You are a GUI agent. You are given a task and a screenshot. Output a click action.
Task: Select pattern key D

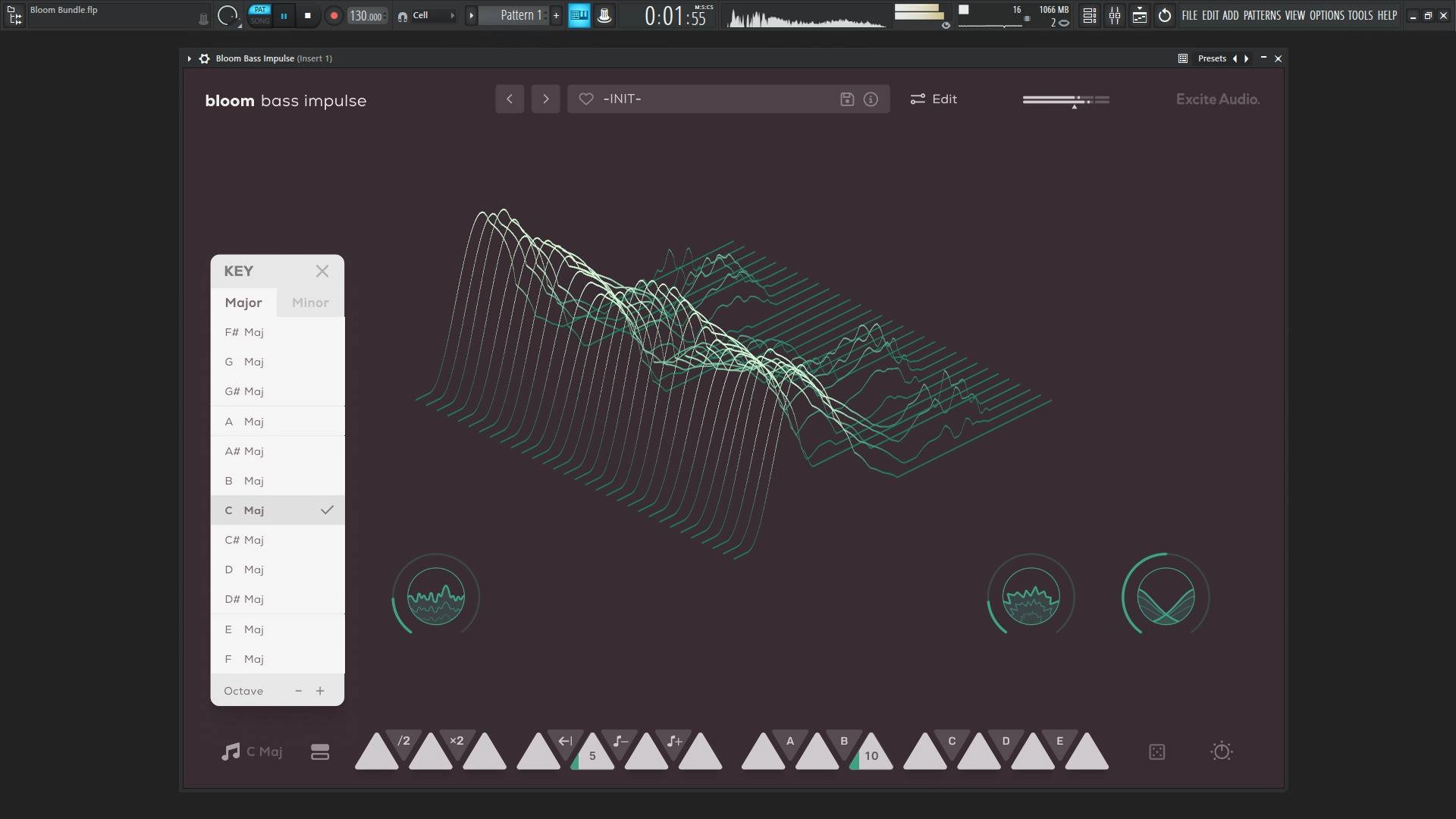1006,741
